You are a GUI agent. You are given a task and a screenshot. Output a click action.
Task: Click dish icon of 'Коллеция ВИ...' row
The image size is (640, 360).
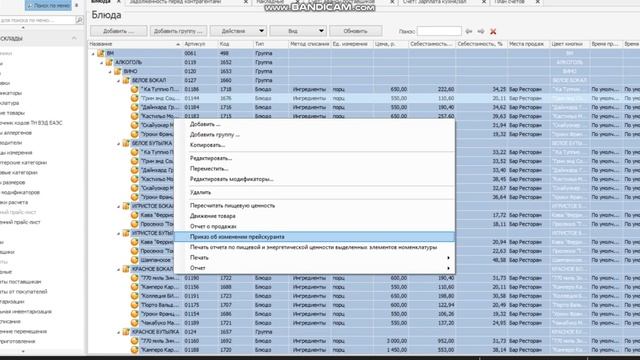pyautogui.click(x=134, y=296)
